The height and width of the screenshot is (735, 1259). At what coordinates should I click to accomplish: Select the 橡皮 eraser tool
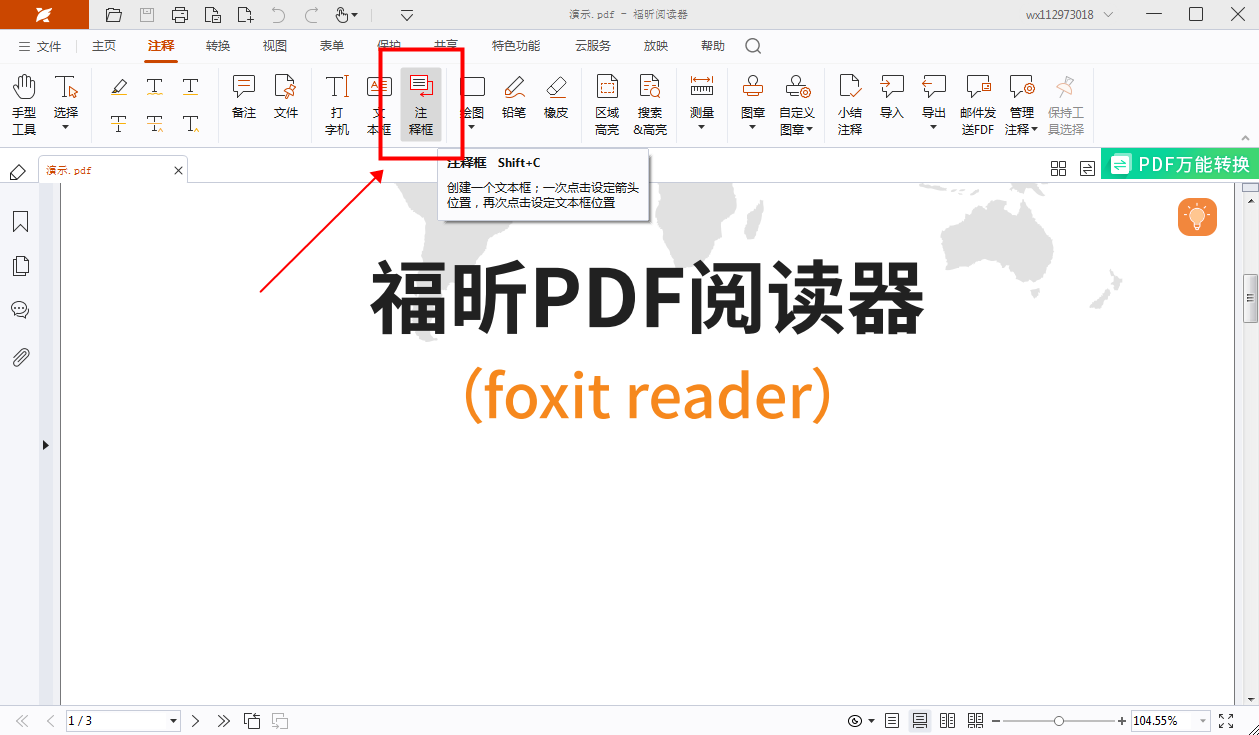coord(556,97)
